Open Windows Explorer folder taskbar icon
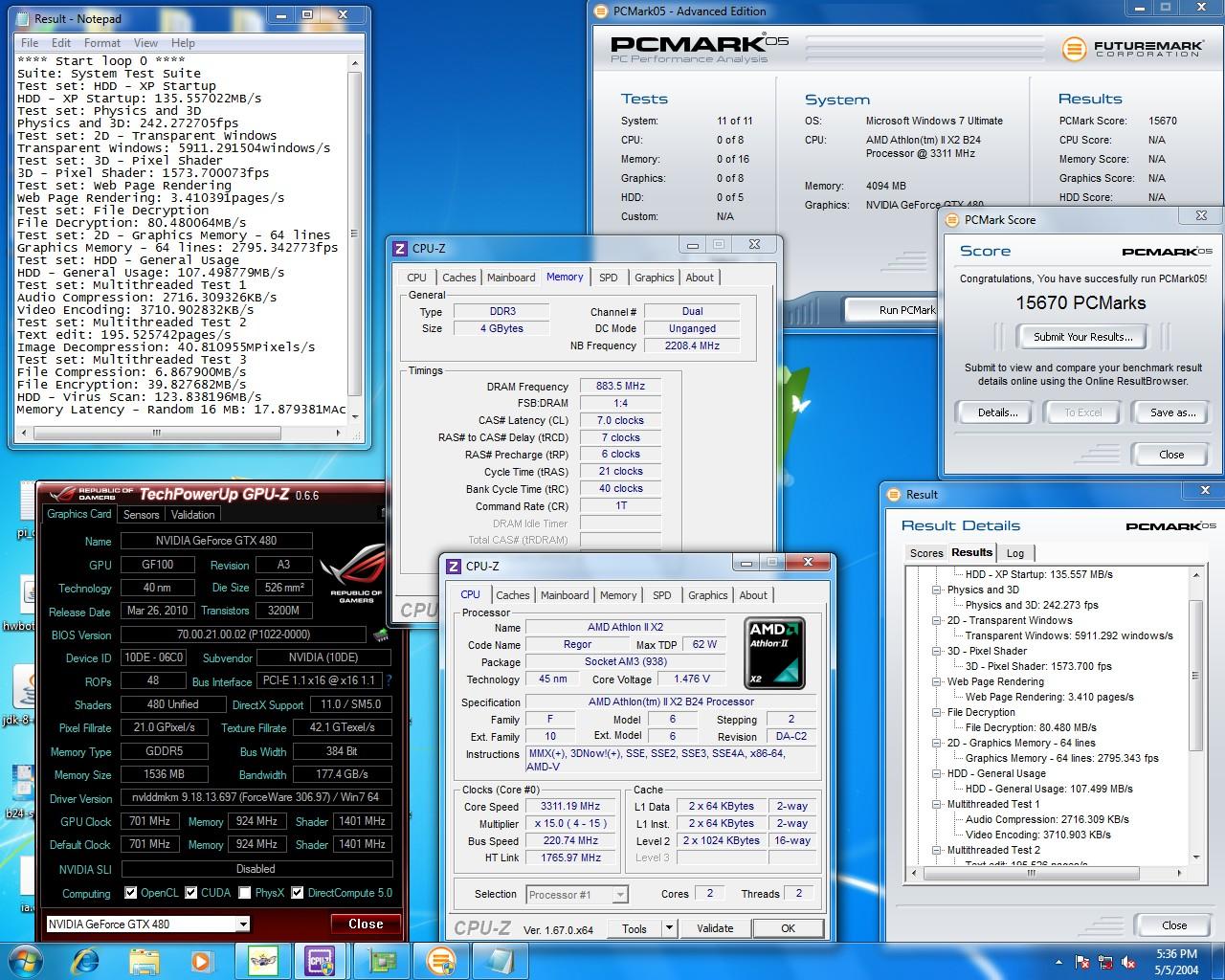This screenshot has height=980, width=1225. (145, 961)
